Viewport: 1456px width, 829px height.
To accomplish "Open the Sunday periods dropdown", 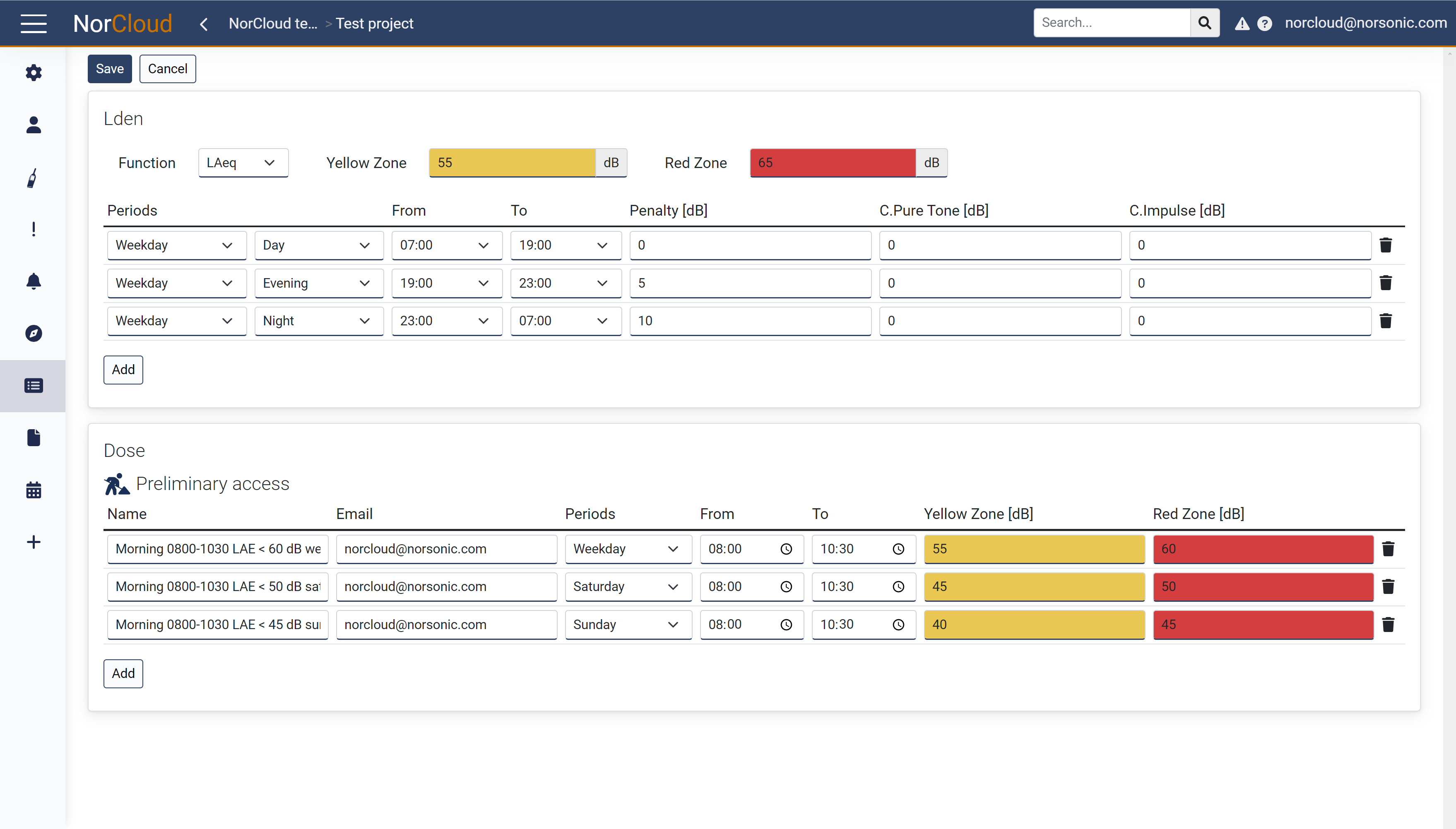I will pos(628,625).
